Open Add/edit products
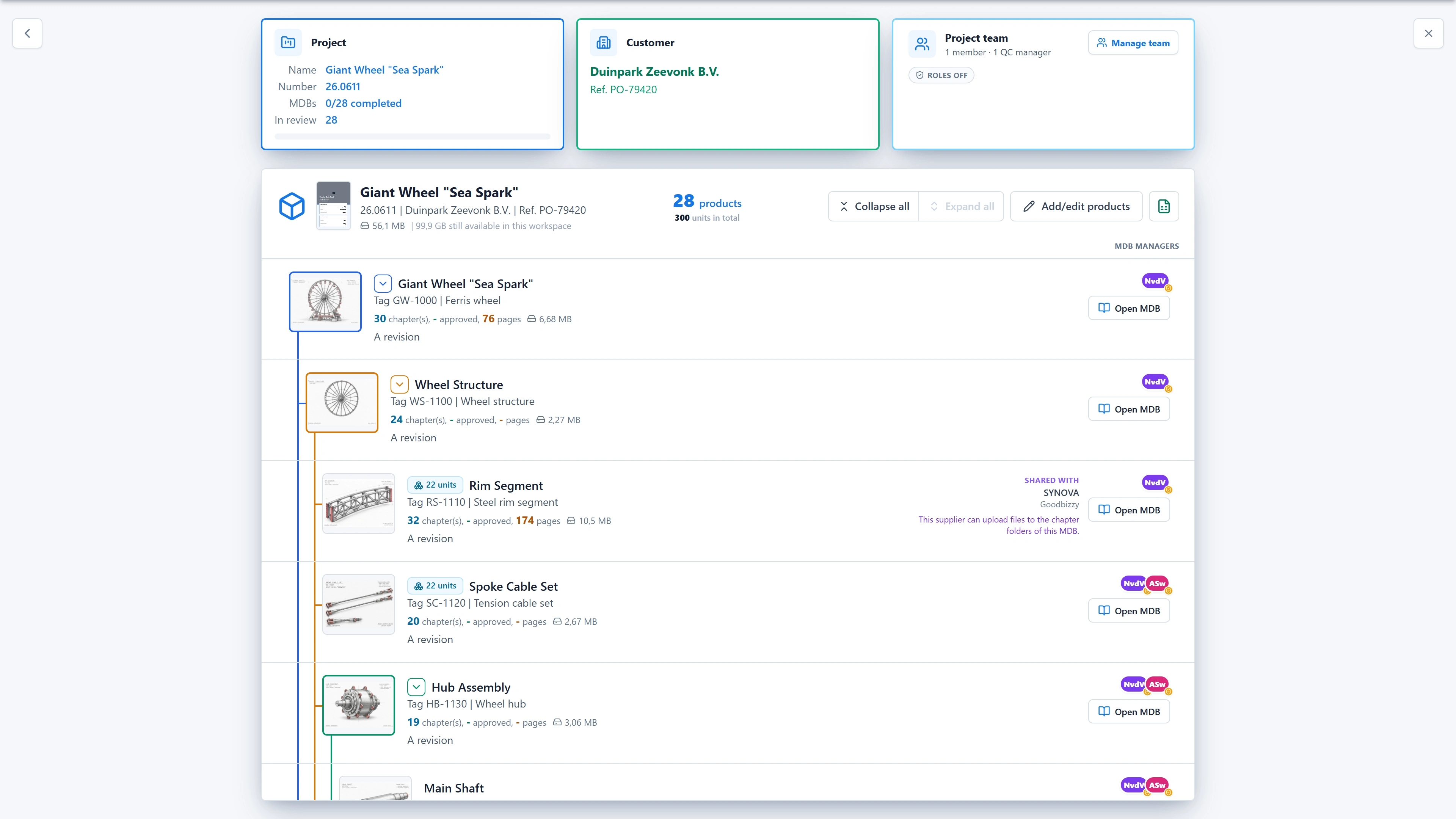The height and width of the screenshot is (819, 1456). point(1076,206)
